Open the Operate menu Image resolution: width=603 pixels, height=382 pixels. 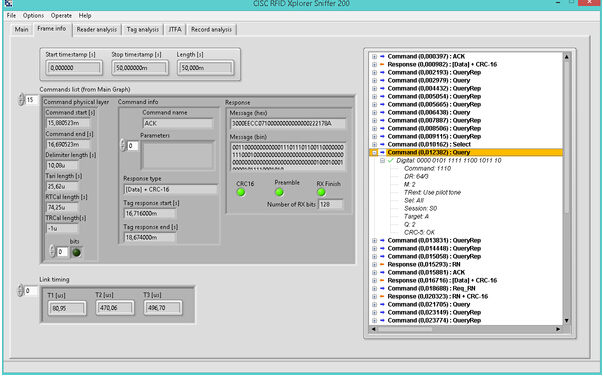point(61,15)
